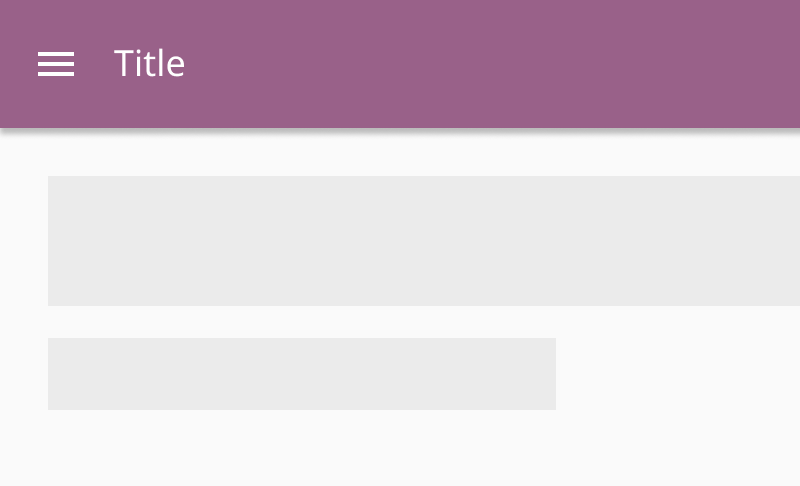Image resolution: width=800 pixels, height=486 pixels.
Task: Click the left margin beside the large block
Action: [24, 241]
